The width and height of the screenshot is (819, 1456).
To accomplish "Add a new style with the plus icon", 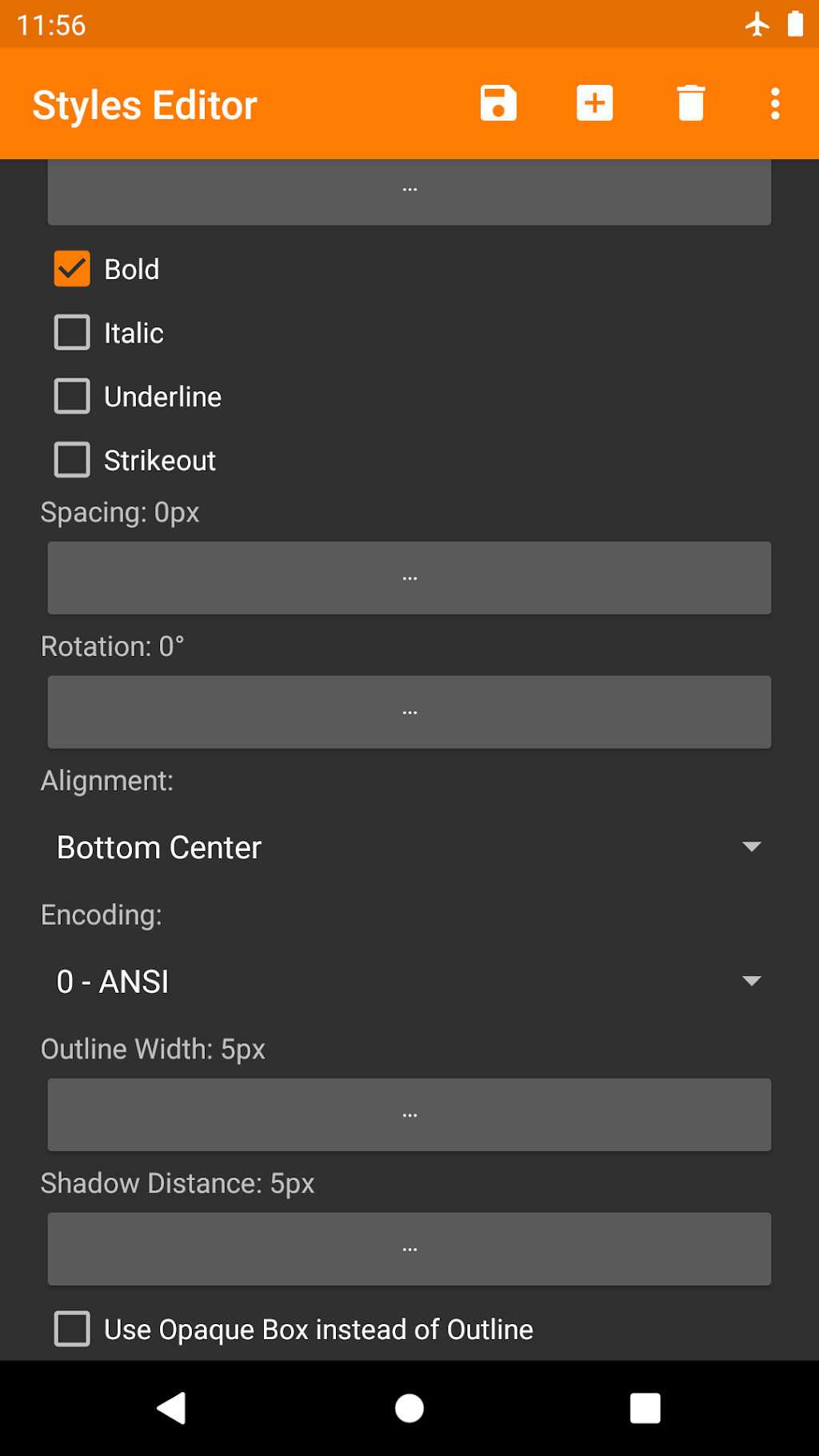I will click(594, 104).
